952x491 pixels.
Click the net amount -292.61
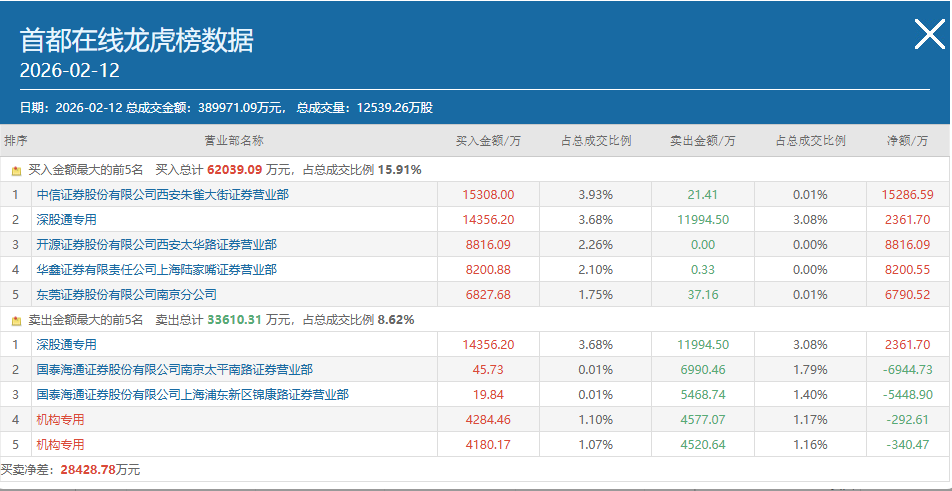(908, 419)
